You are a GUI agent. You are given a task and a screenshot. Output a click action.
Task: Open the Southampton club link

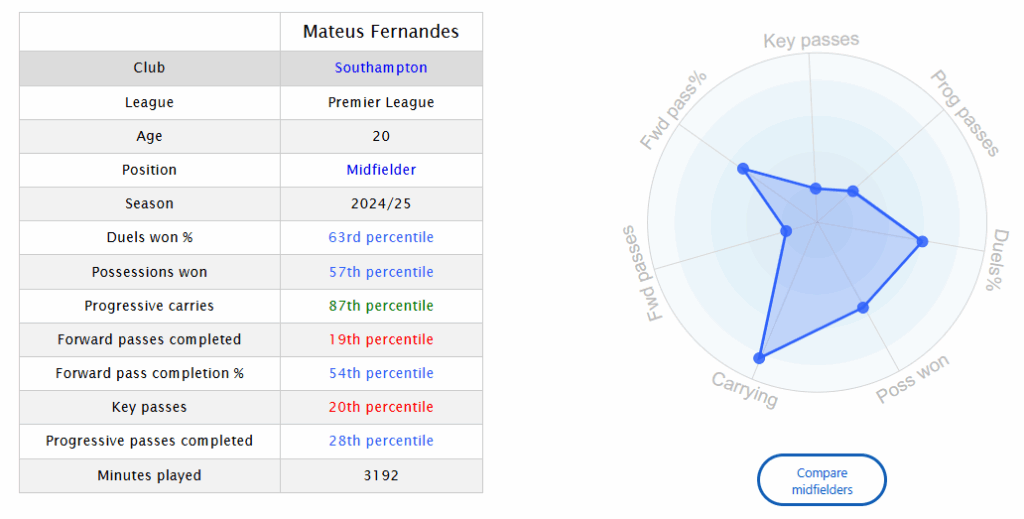pyautogui.click(x=381, y=68)
